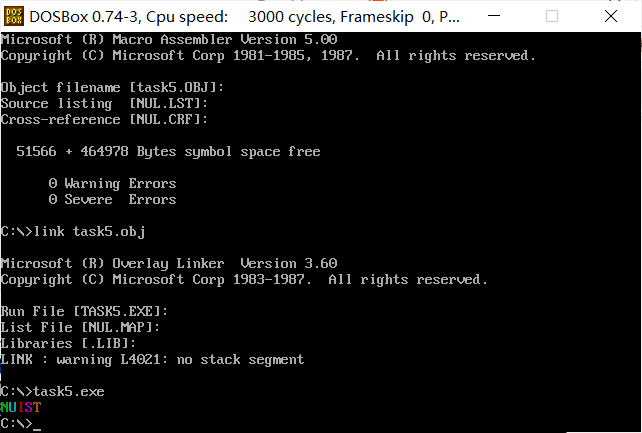Image resolution: width=642 pixels, height=433 pixels.
Task: Click the Source listing [NUL.LST] line
Action: coord(104,104)
